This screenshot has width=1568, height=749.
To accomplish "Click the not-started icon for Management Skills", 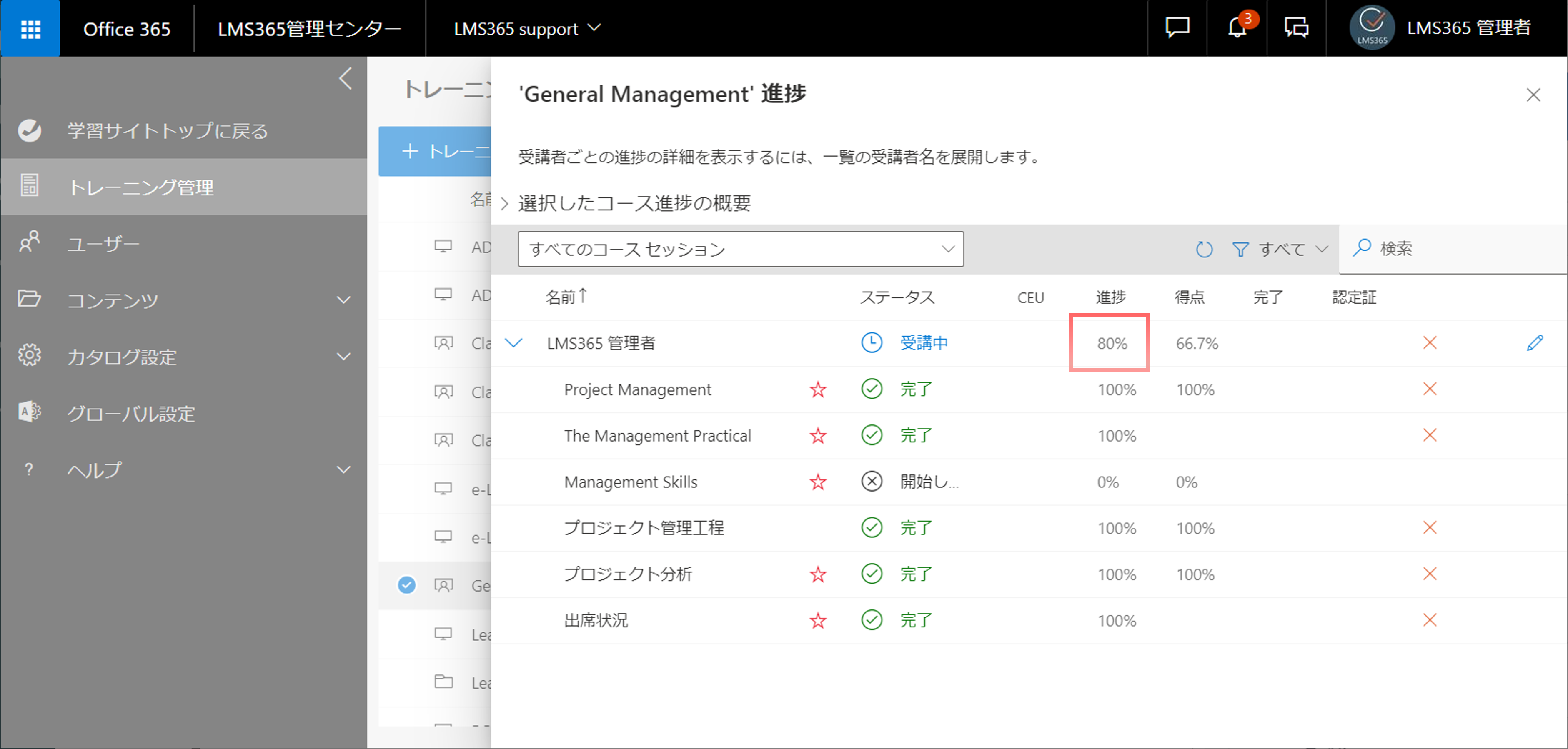I will coord(872,481).
